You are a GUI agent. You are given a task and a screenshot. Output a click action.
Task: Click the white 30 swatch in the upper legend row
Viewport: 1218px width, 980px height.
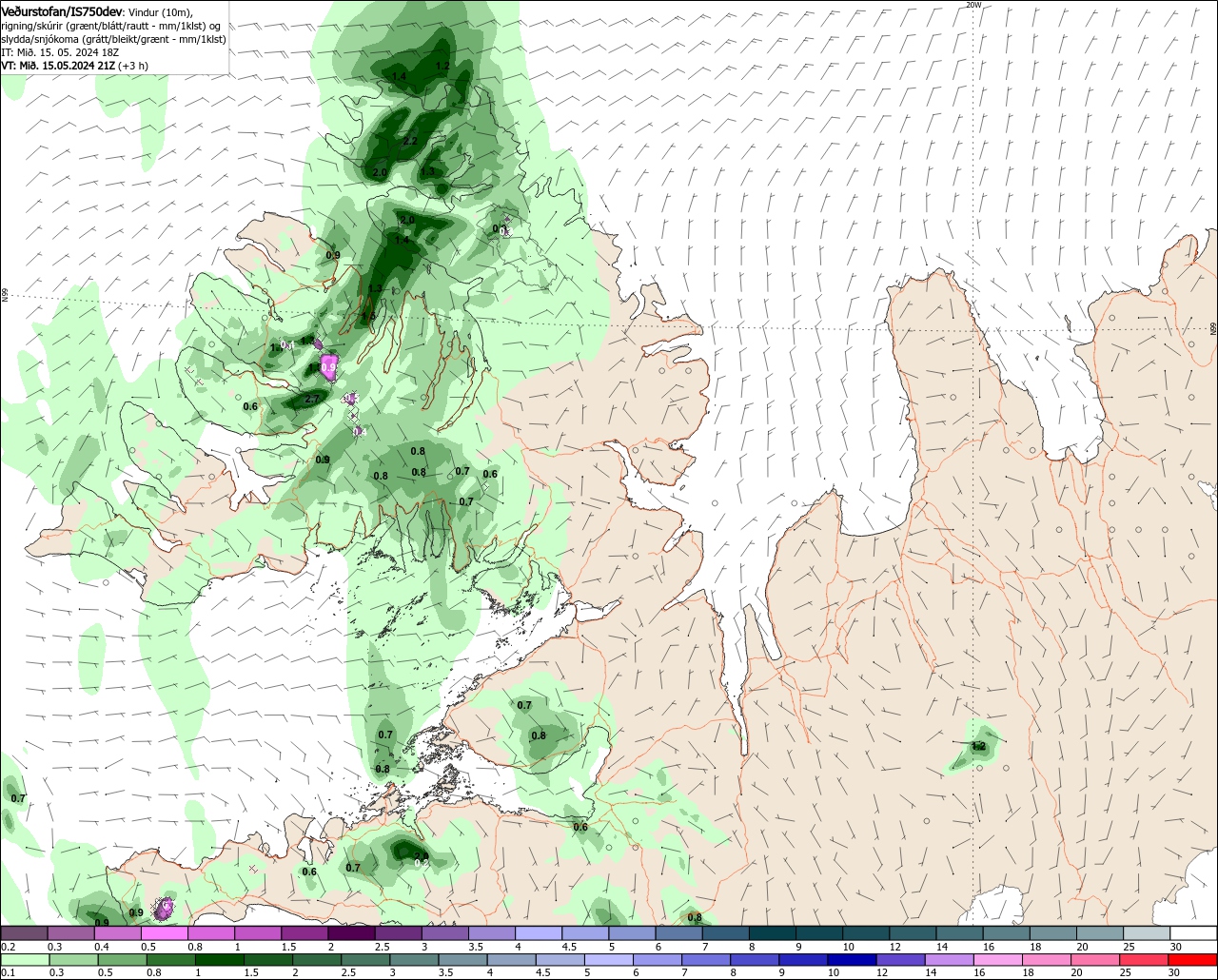(1193, 933)
